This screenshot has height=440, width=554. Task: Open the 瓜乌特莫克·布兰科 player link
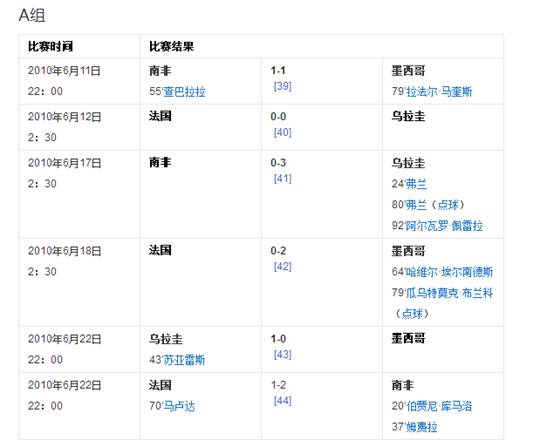[x=449, y=293]
